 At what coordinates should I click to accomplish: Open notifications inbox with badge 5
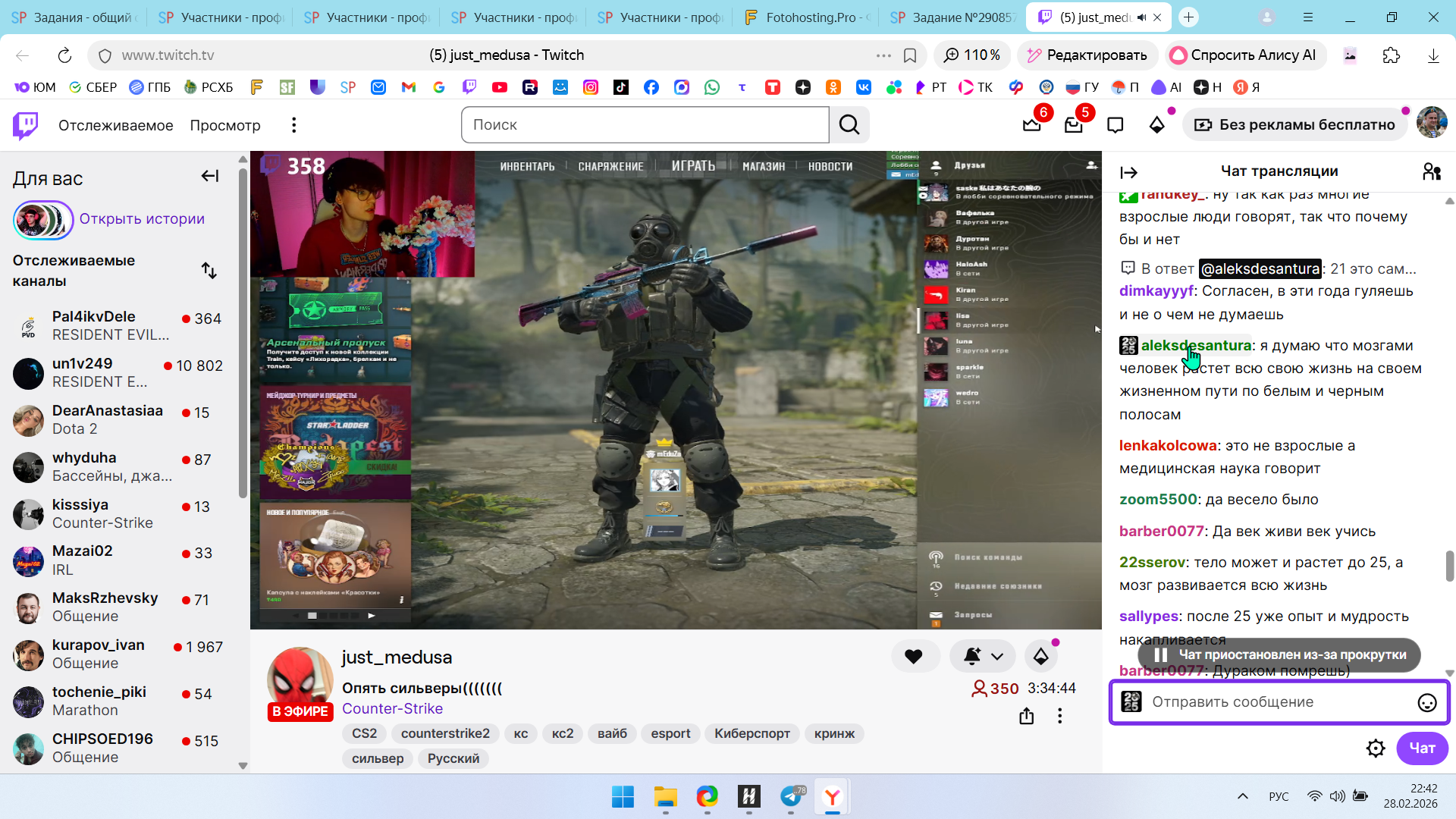coord(1073,125)
